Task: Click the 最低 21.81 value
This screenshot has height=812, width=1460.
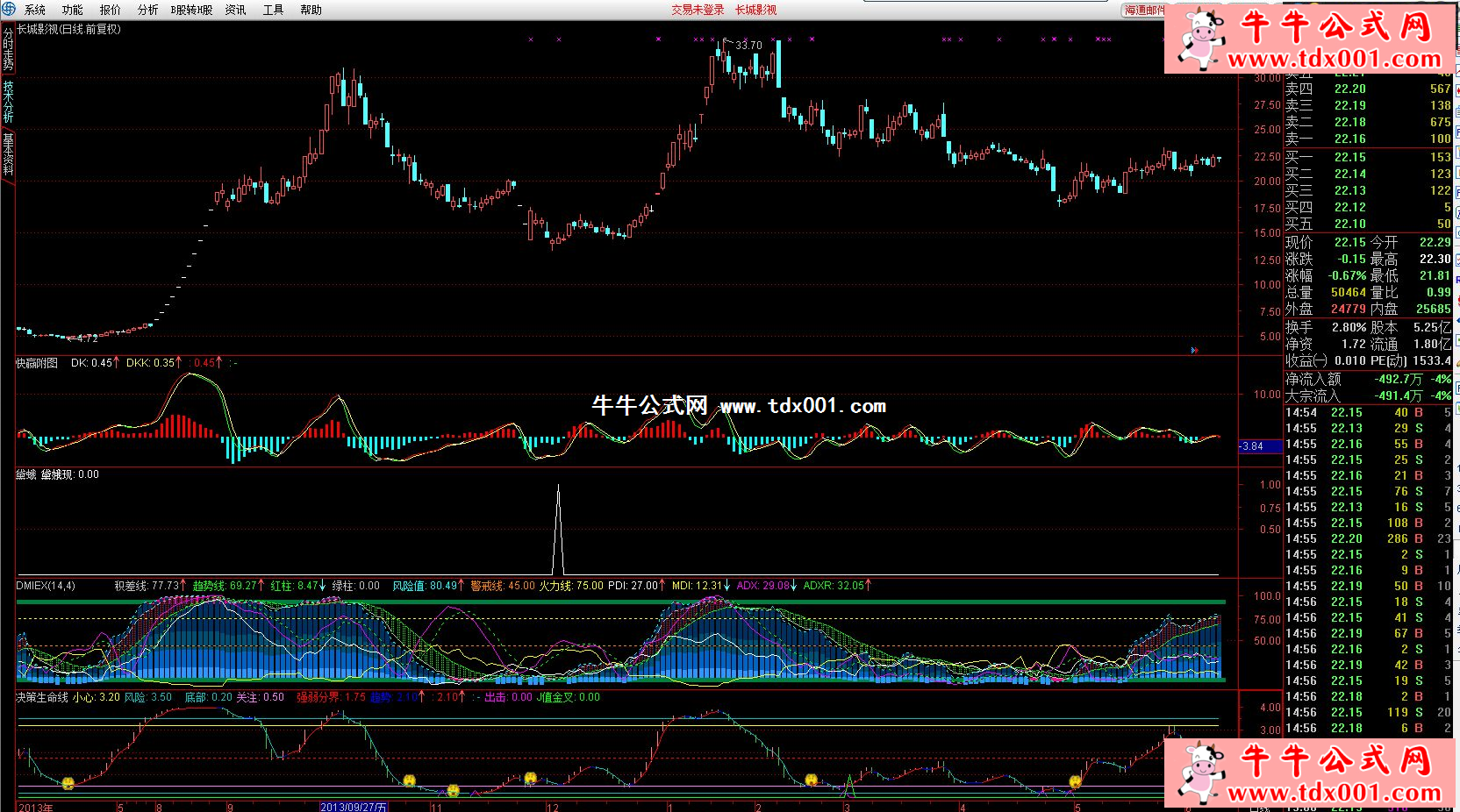Action: tap(1435, 275)
